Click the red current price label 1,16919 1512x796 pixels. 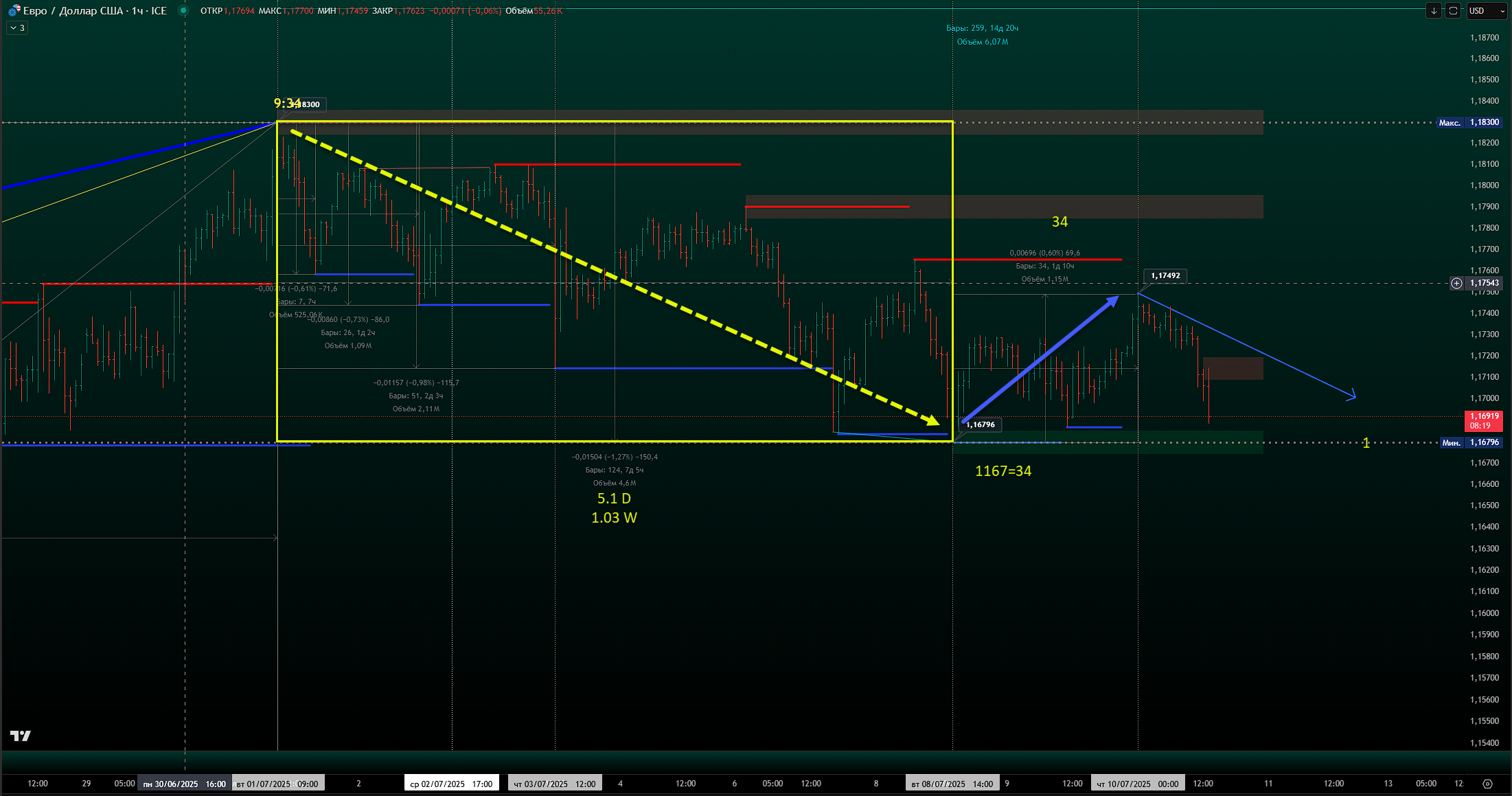click(x=1484, y=420)
